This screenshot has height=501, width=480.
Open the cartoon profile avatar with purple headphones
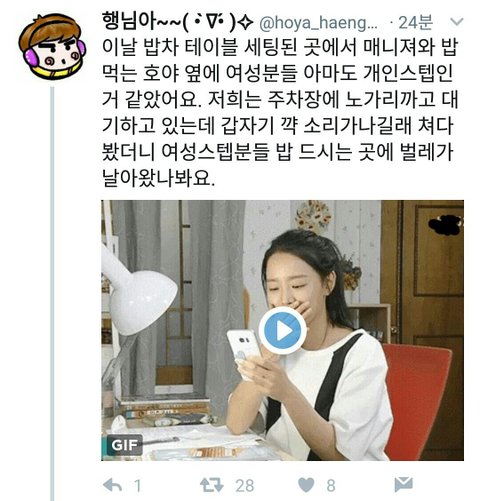[52, 46]
